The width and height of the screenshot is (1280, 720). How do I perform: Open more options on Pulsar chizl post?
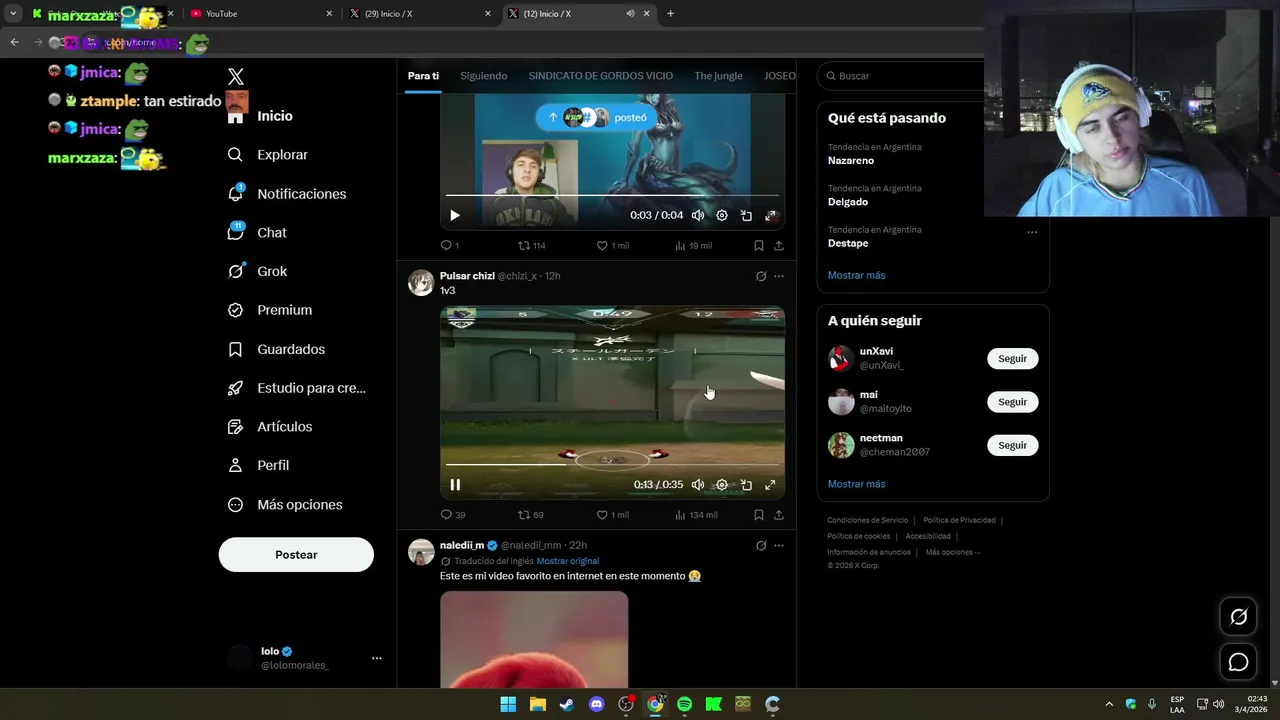tap(779, 276)
